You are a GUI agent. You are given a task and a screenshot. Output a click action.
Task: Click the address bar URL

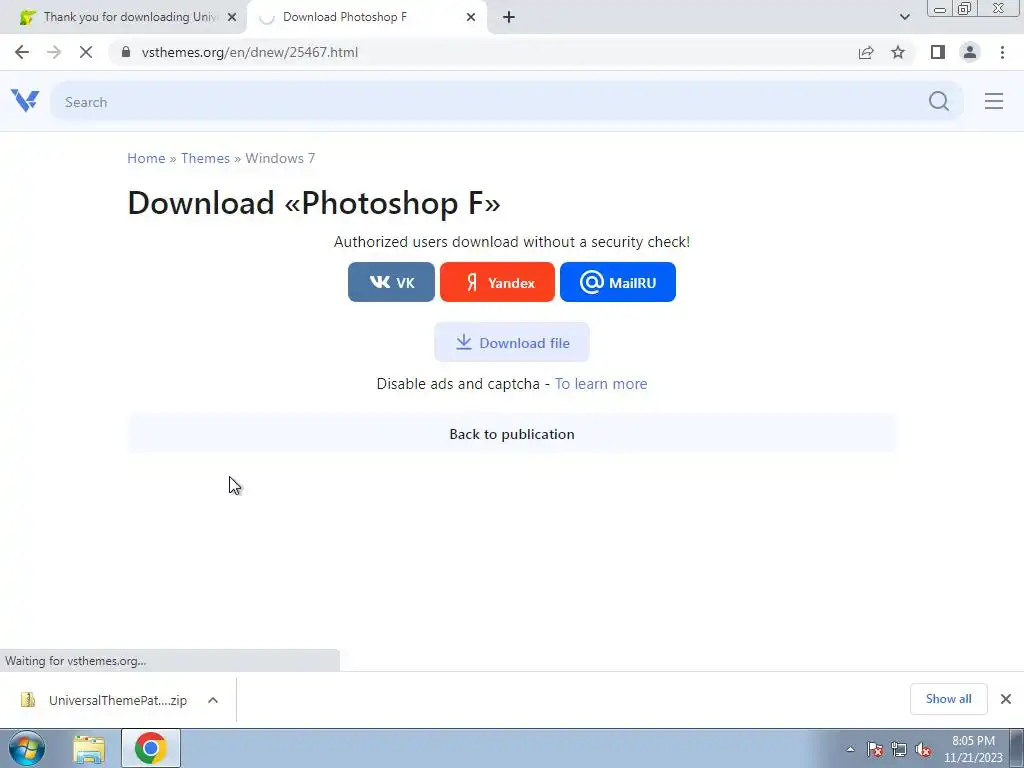(x=249, y=52)
